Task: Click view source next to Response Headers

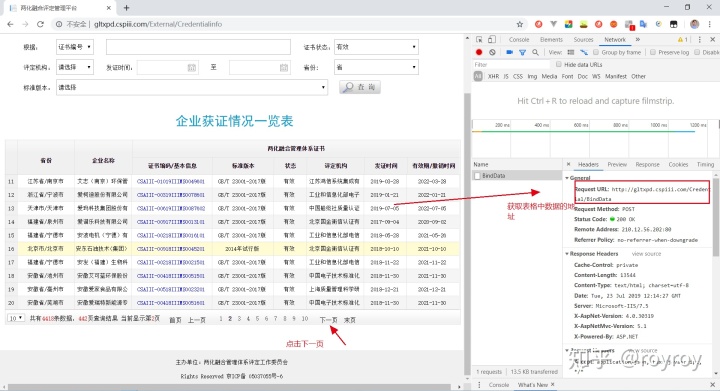Action: point(646,254)
